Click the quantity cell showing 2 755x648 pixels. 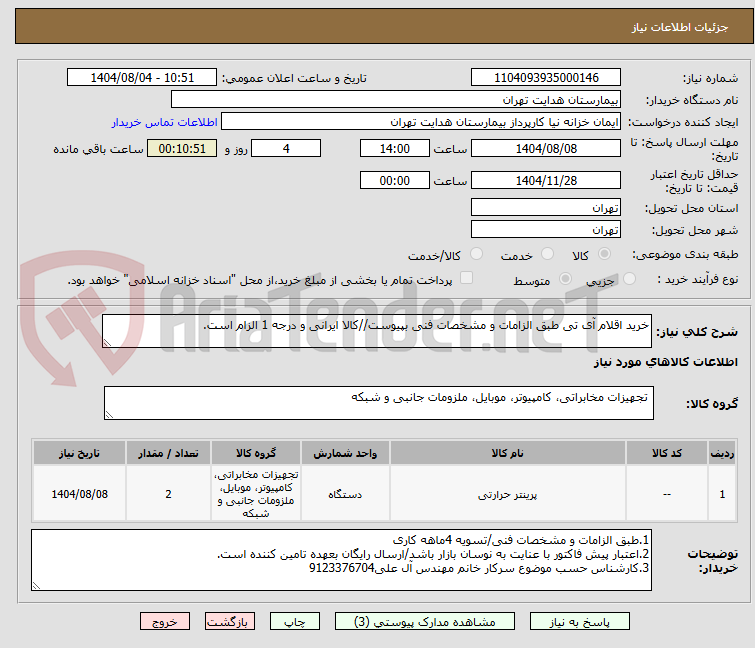pyautogui.click(x=169, y=494)
